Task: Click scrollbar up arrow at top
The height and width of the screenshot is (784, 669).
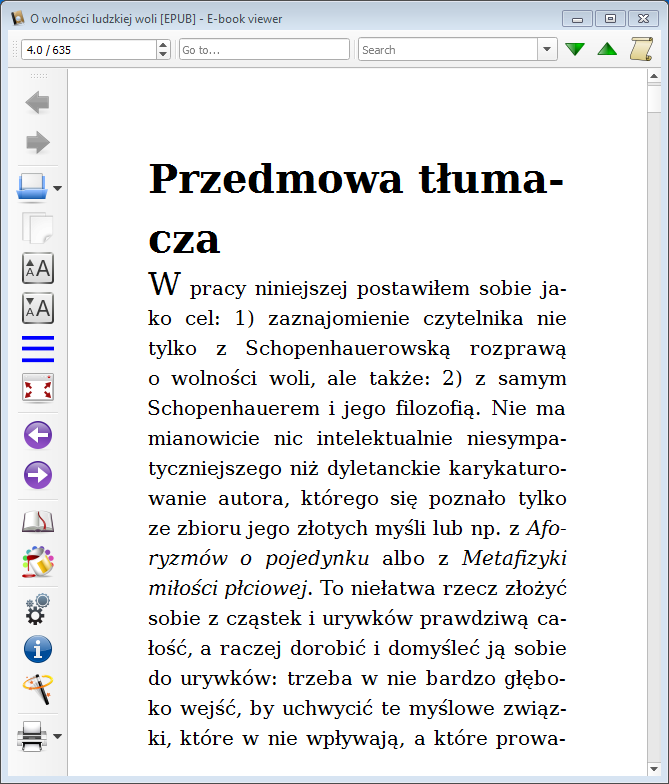Action: (x=654, y=76)
